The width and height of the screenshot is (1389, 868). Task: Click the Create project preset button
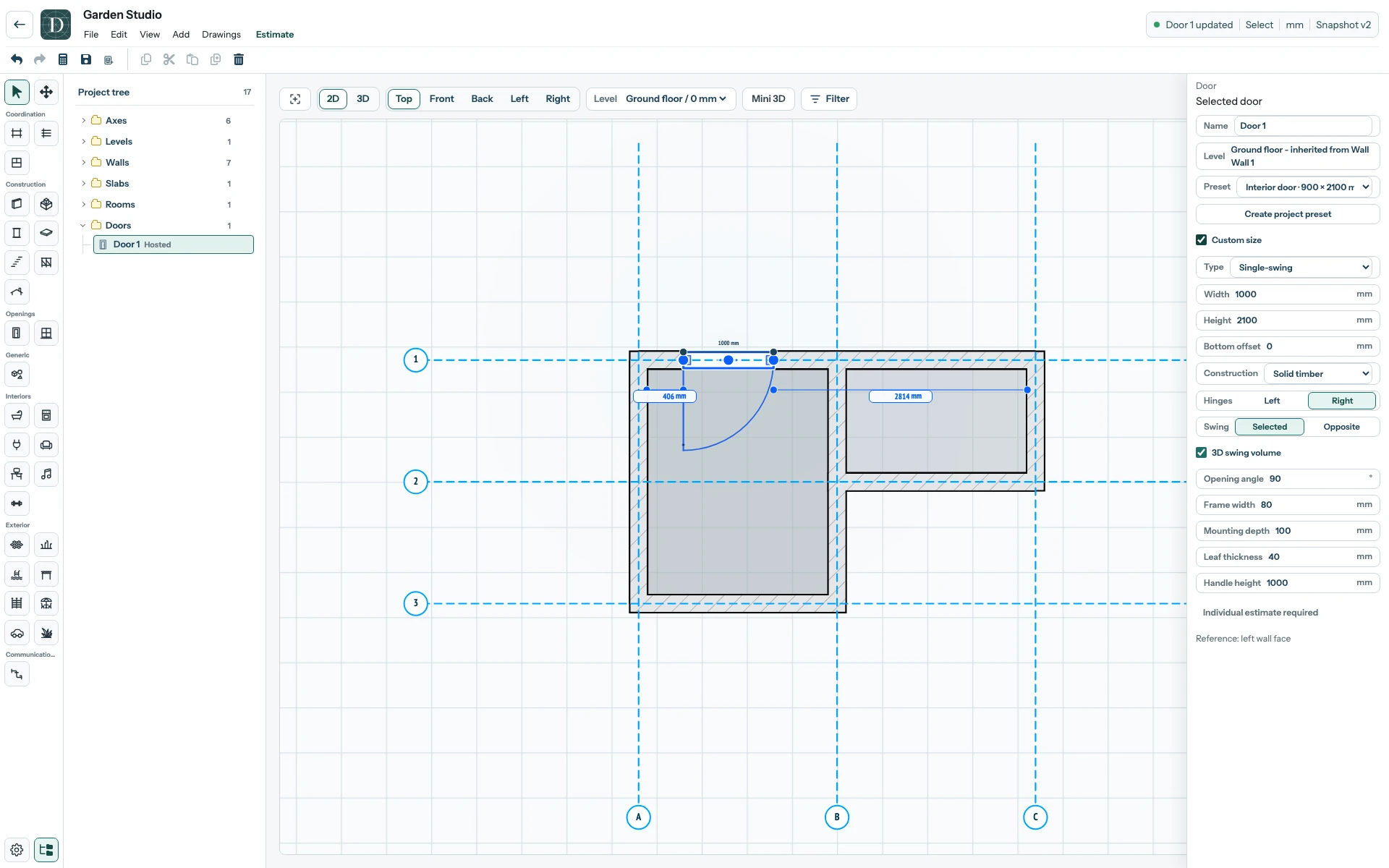(x=1288, y=214)
